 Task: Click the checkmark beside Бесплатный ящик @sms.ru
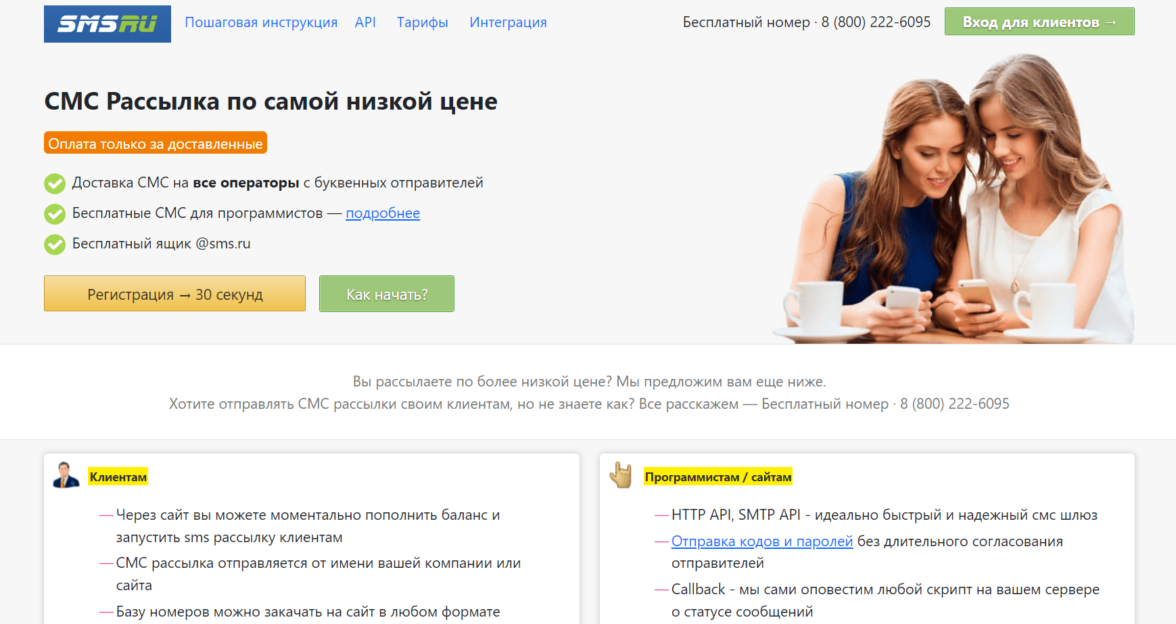(55, 244)
